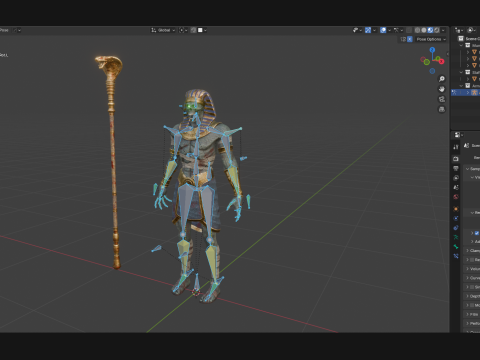Expand the Depth of Field panel
The height and width of the screenshot is (360, 480).
click(x=467, y=296)
